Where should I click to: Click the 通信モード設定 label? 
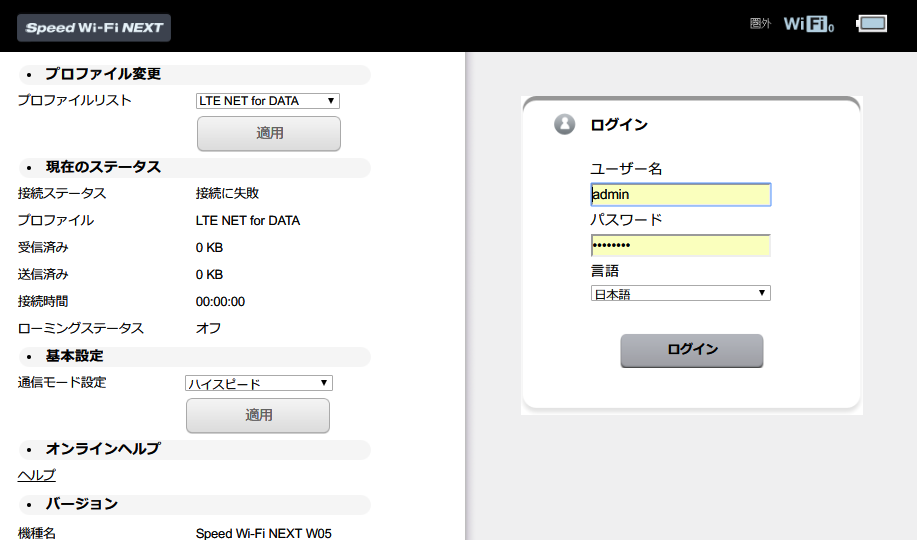tap(62, 383)
